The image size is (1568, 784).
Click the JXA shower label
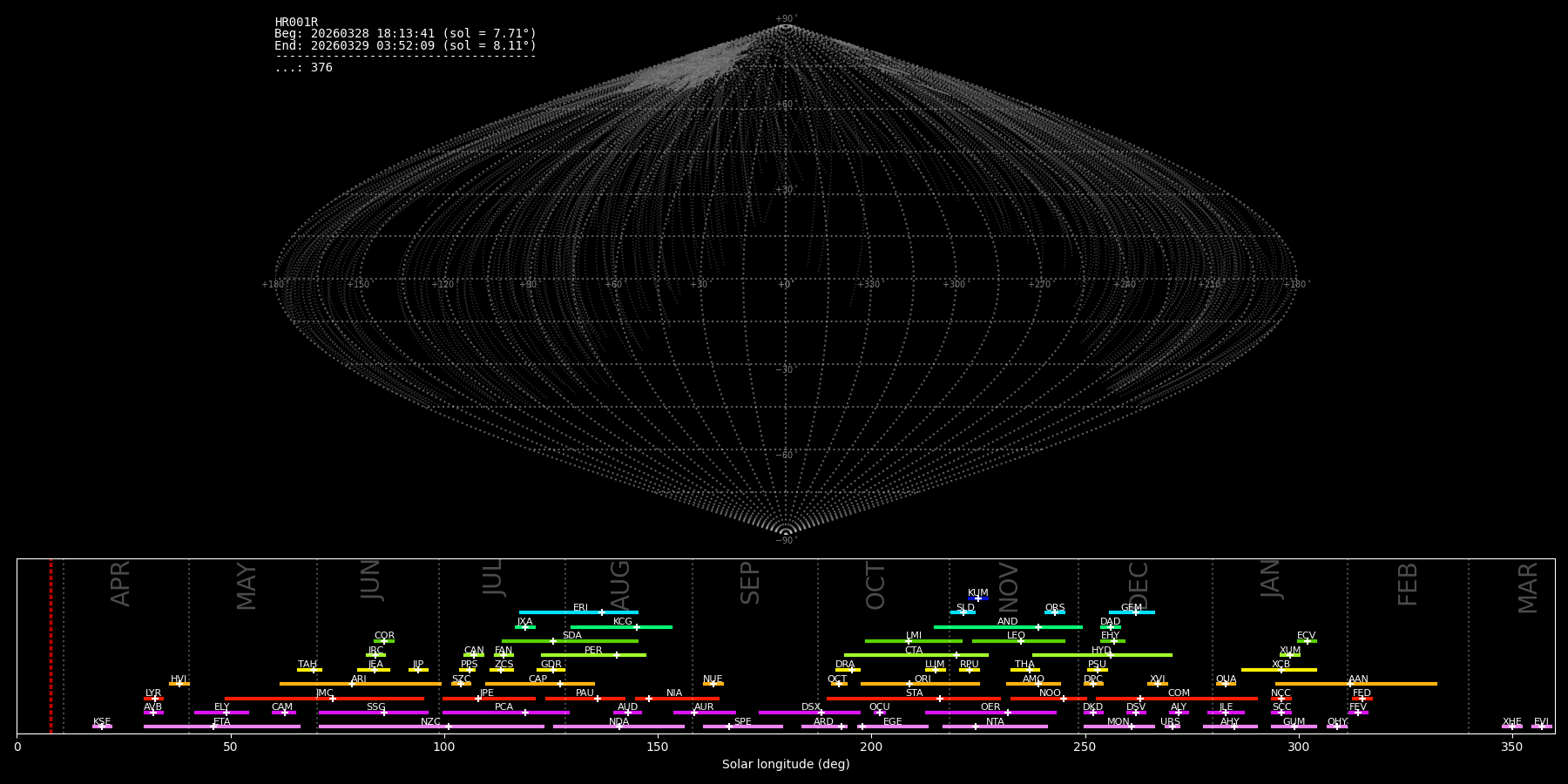[524, 622]
